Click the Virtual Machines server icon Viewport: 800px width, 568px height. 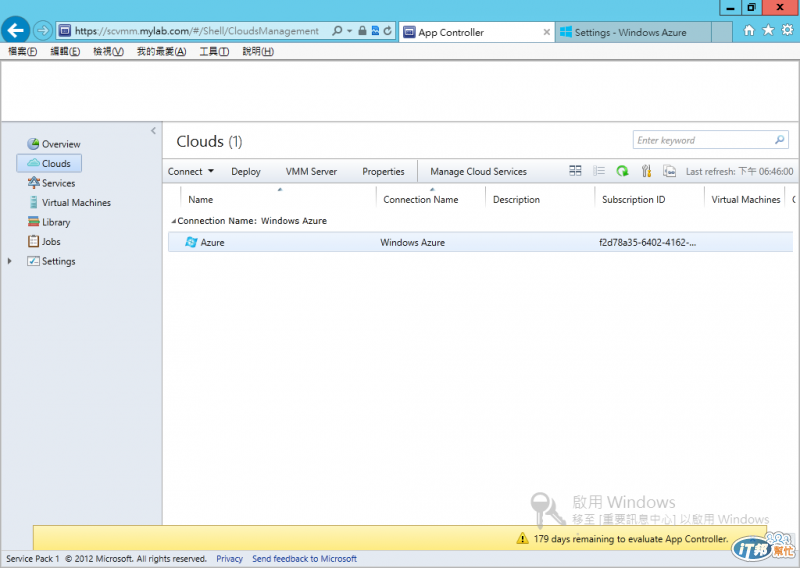point(34,202)
